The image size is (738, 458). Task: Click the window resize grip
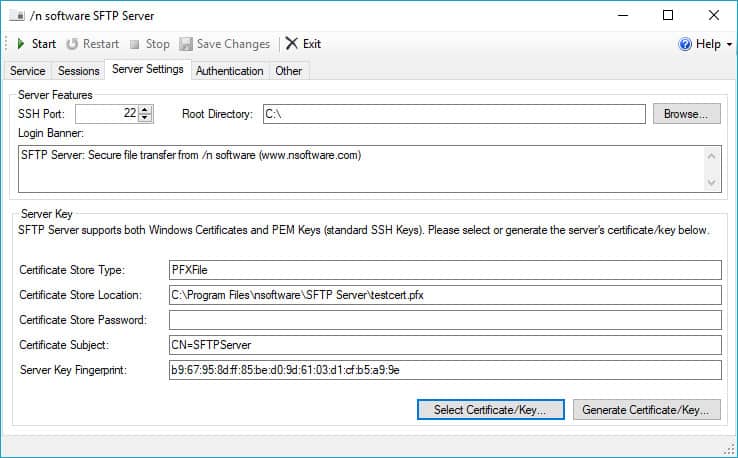(x=731, y=449)
